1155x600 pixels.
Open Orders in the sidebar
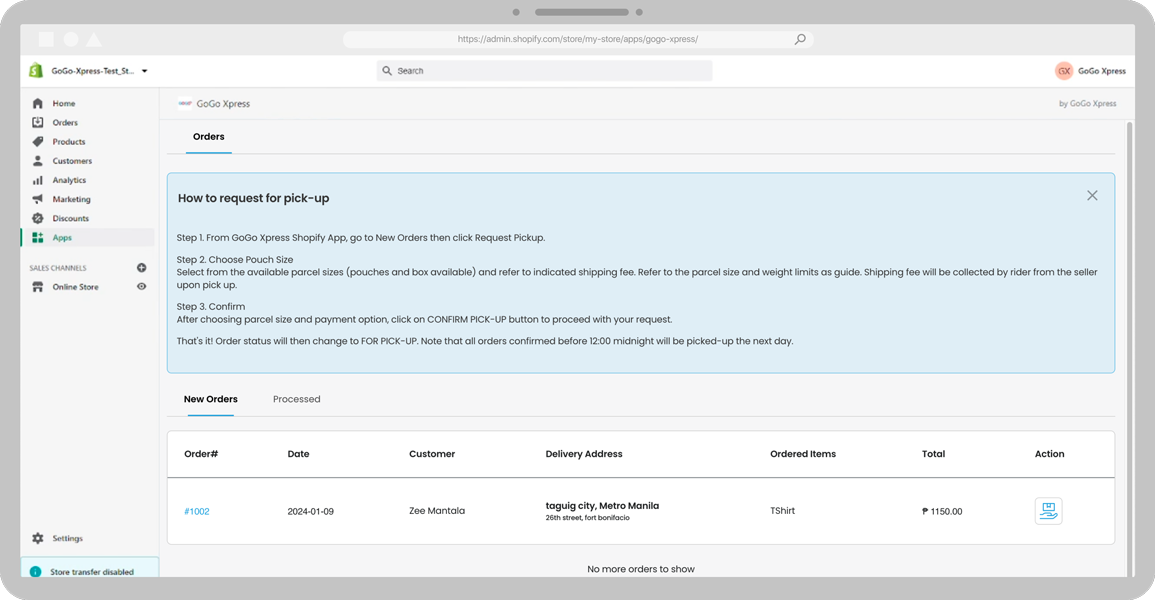coord(65,123)
